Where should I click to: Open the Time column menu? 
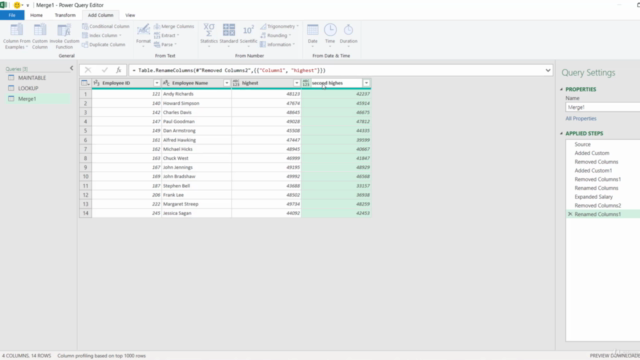click(x=330, y=36)
